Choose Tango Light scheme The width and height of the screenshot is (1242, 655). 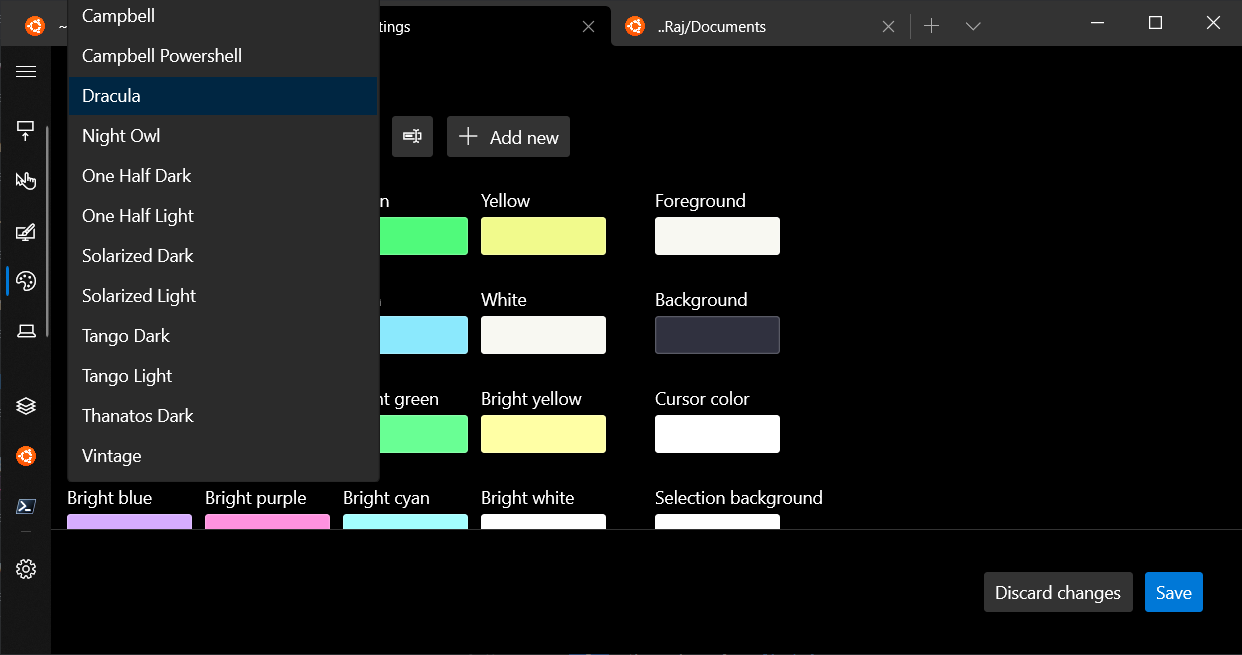[224, 376]
